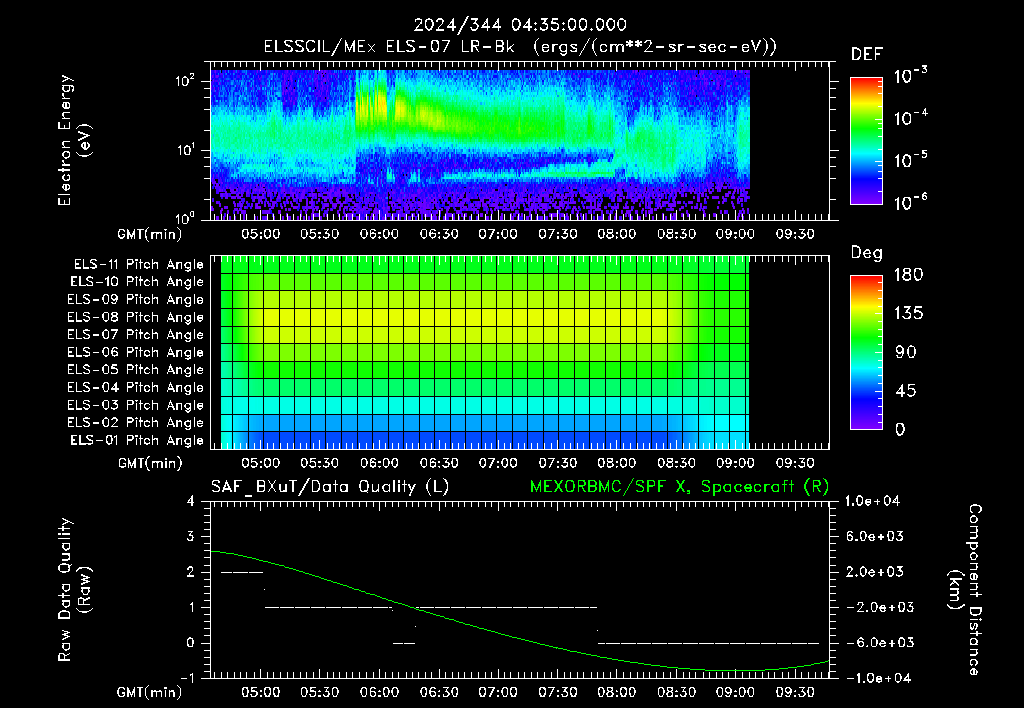Select the ELS-11 Pitch Angle row label
This screenshot has width=1024, height=708.
(x=138, y=265)
